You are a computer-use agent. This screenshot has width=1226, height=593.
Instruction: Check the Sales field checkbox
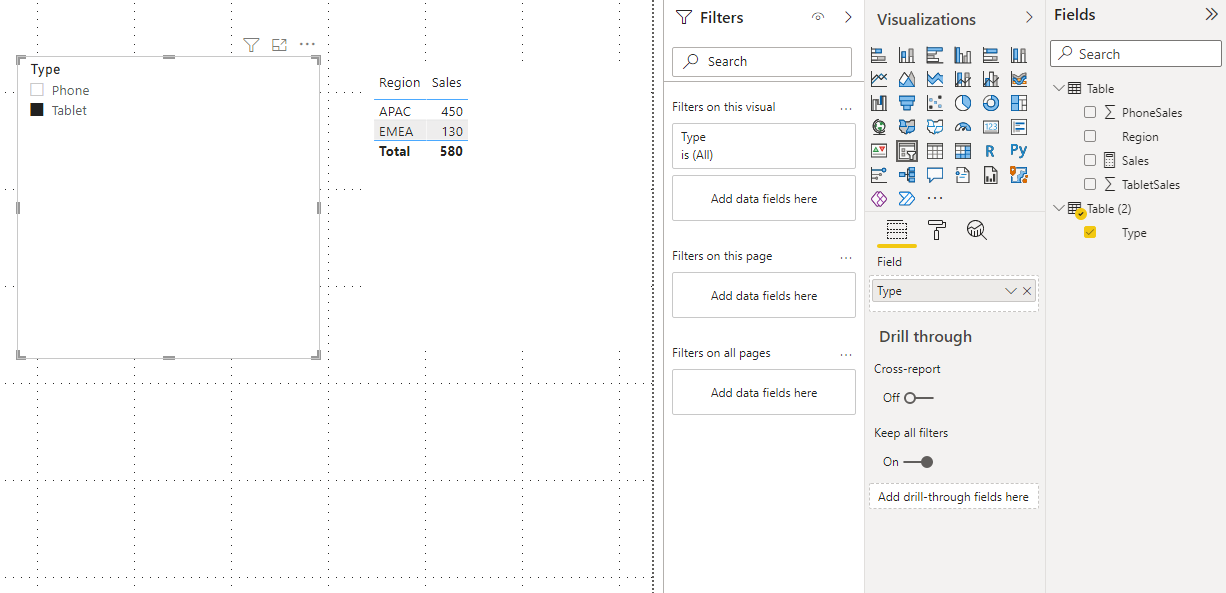1090,160
